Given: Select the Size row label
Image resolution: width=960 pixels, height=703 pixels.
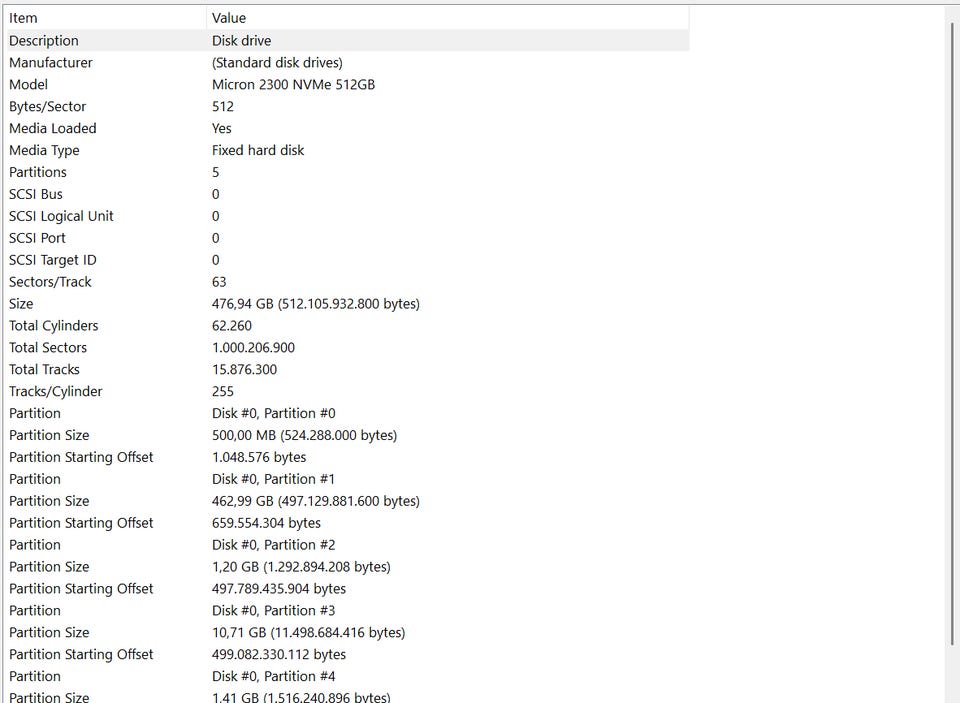Looking at the screenshot, I should (21, 304).
